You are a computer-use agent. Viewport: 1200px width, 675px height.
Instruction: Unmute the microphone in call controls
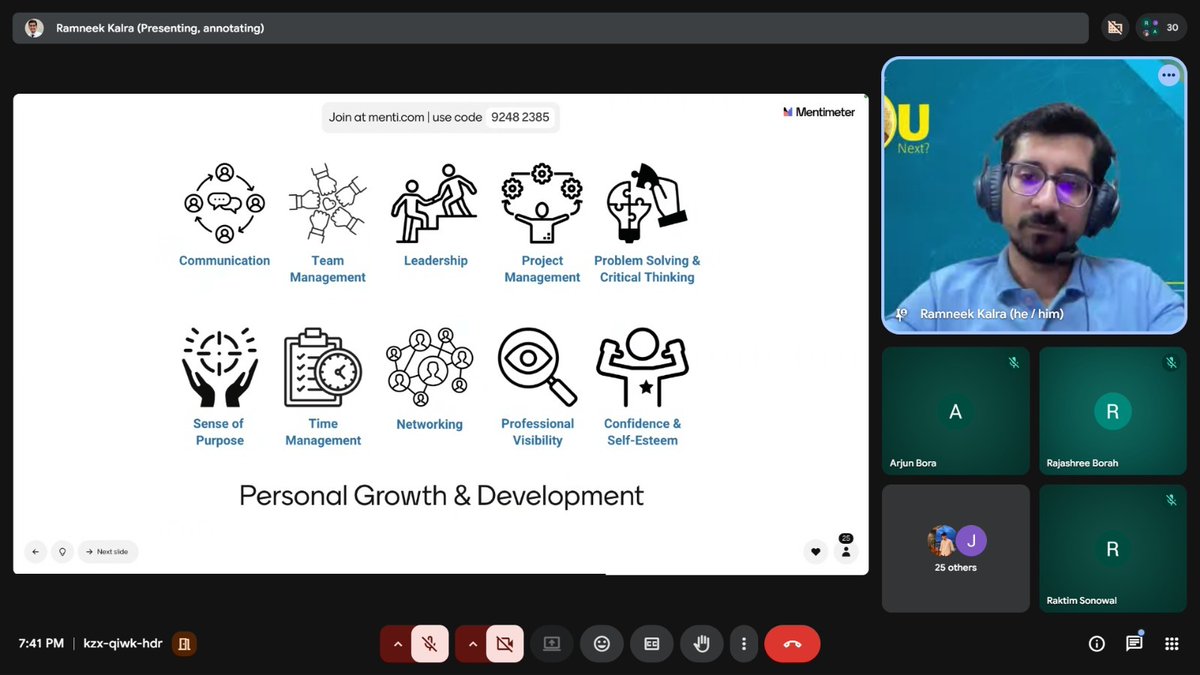[x=430, y=644]
